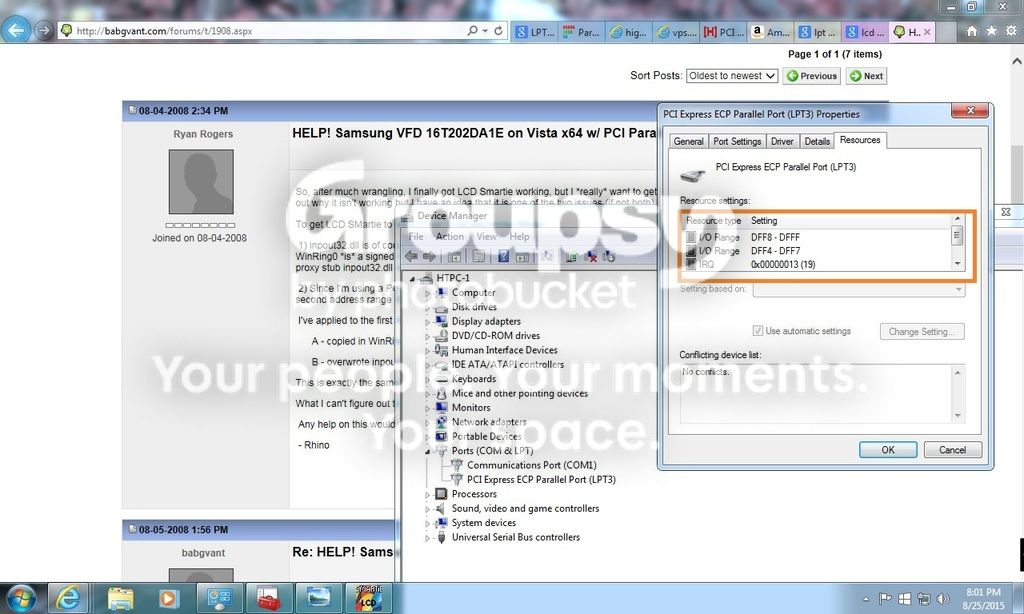Open the Device Manager View menu

tap(487, 236)
